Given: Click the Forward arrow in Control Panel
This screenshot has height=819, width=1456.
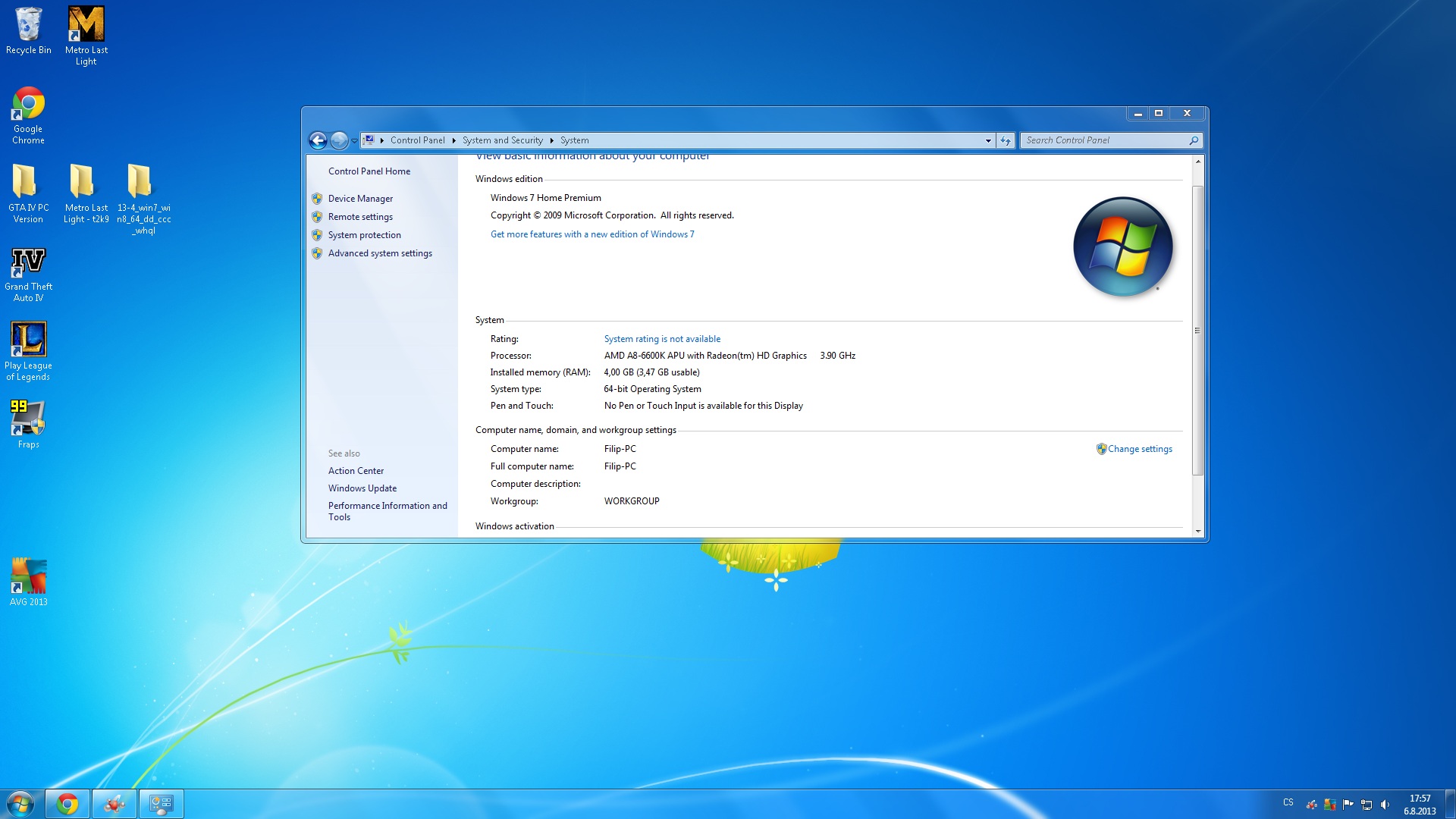Looking at the screenshot, I should click(339, 140).
